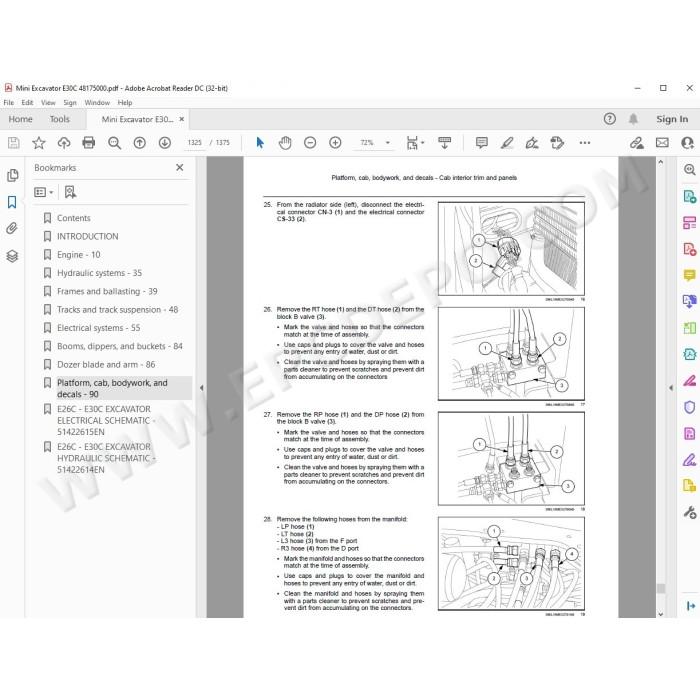Collapse the left navigation pane arrow
700x700 pixels.
pos(201,388)
